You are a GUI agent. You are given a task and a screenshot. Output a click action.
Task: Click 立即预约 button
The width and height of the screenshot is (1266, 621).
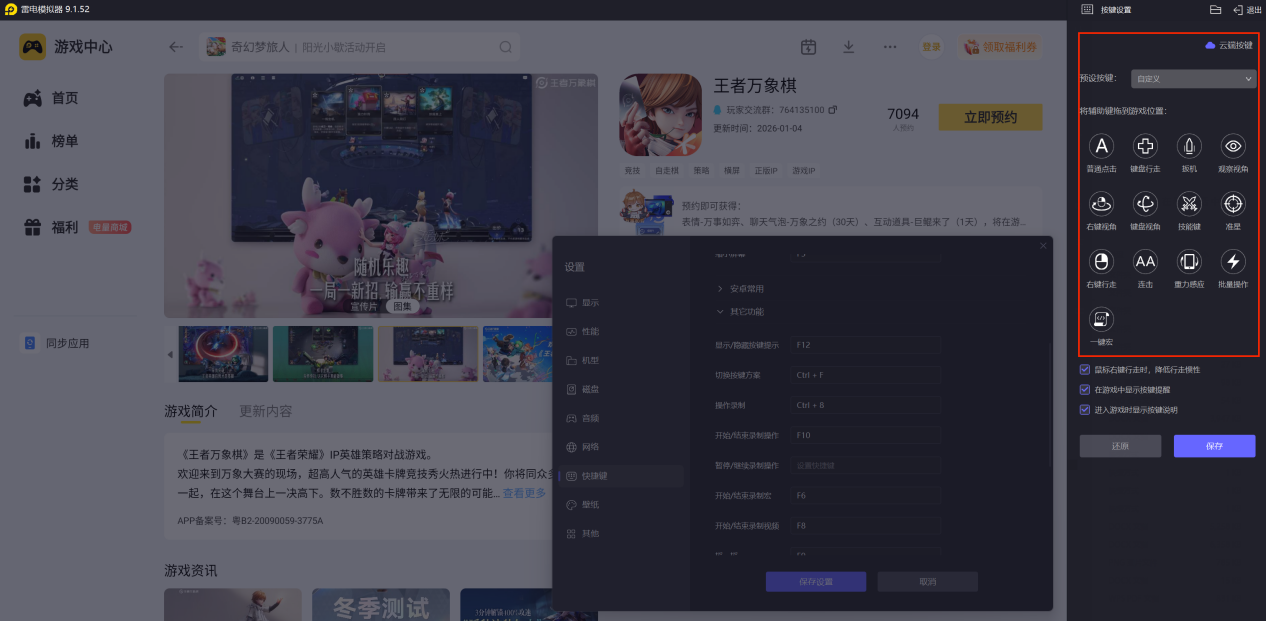point(990,117)
